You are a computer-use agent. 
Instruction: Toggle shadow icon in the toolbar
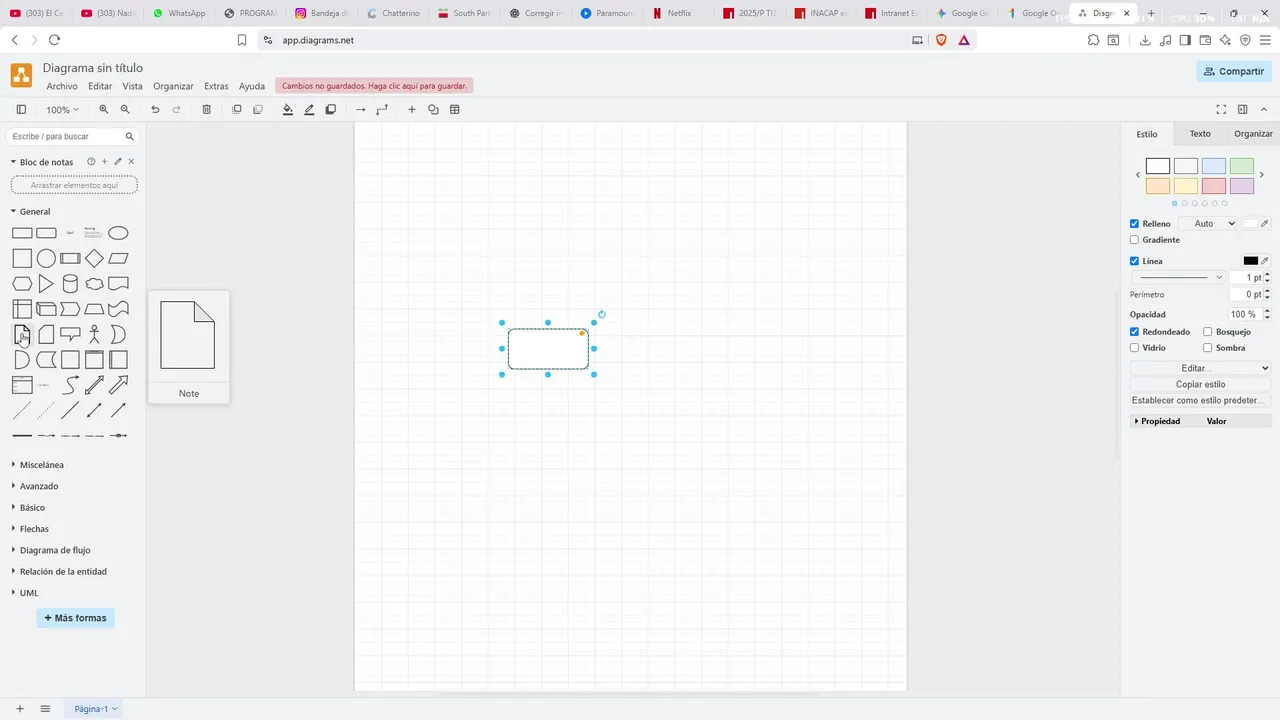pyautogui.click(x=331, y=110)
